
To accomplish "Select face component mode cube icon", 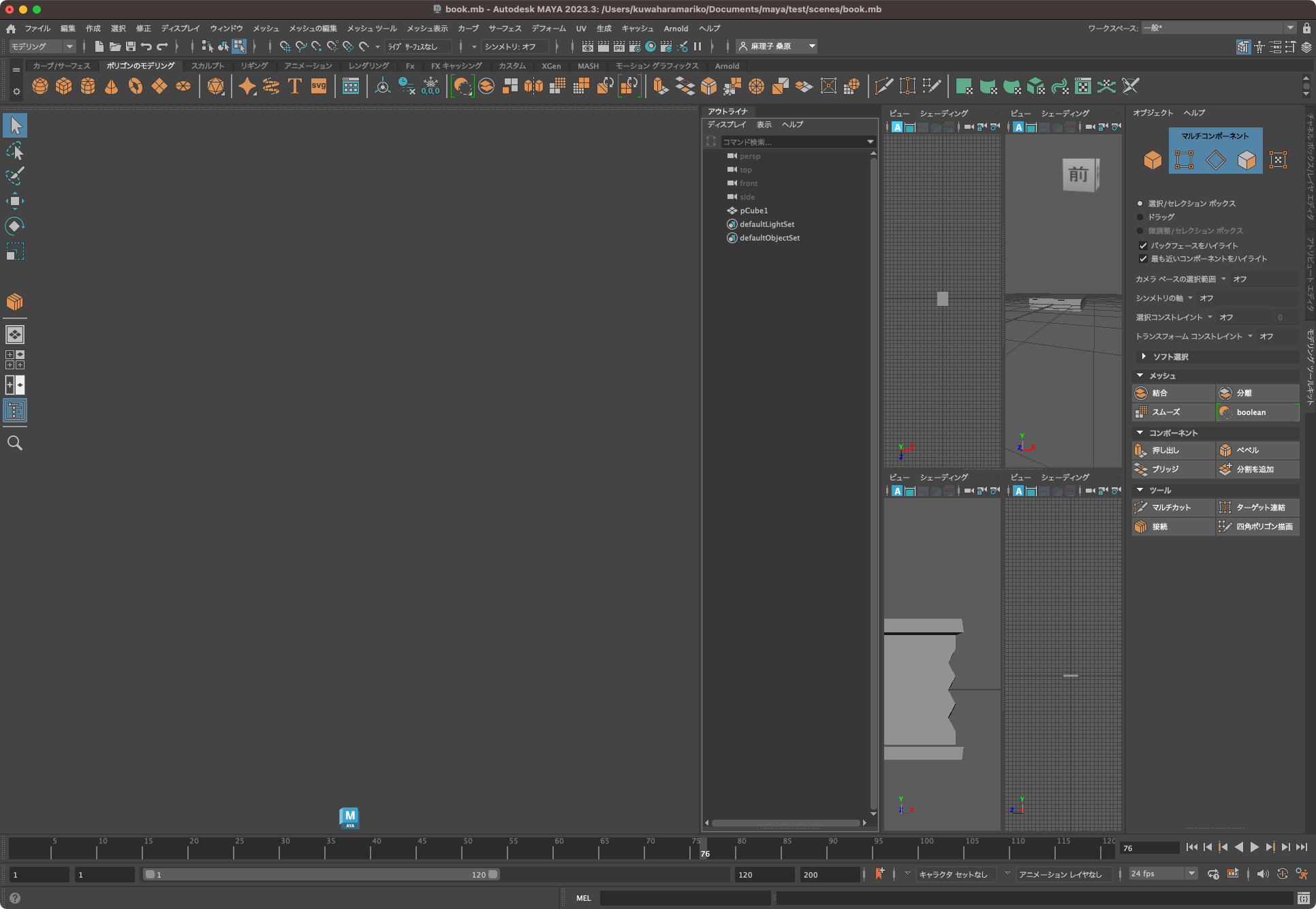I will tap(1247, 160).
